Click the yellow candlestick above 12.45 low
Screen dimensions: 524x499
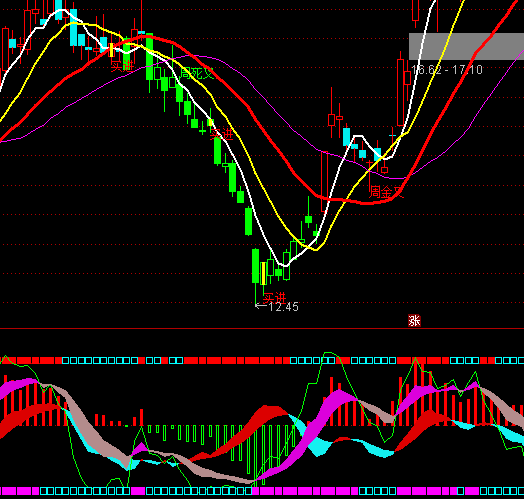pyautogui.click(x=263, y=273)
